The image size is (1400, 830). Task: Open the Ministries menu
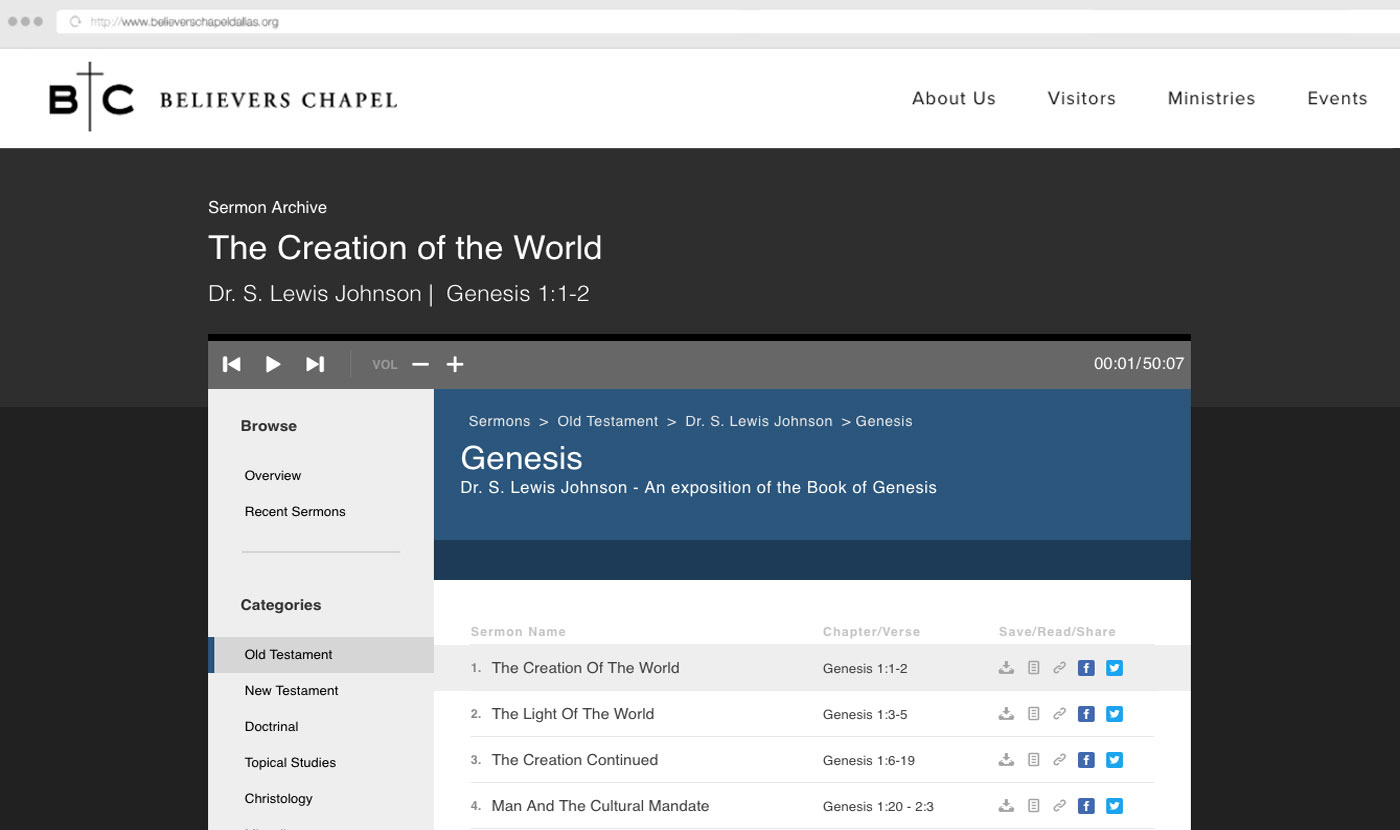1211,98
